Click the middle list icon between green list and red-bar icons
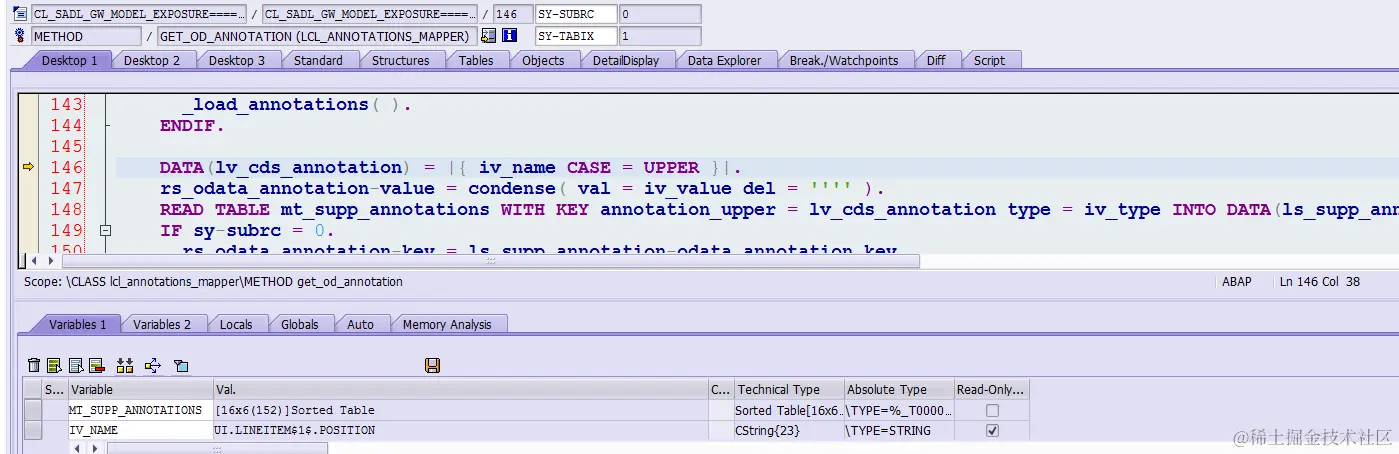 coord(75,366)
